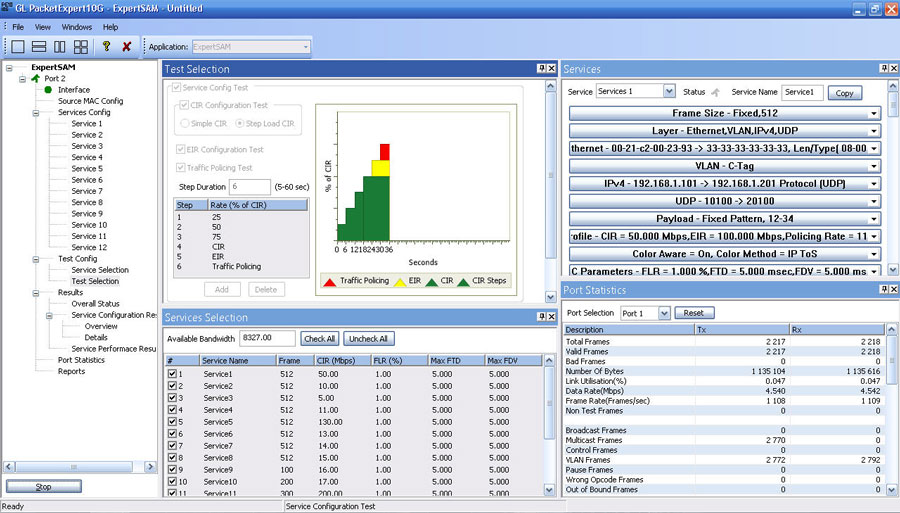Screen dimensions: 900x513
Task: Select Service 7 in the tree
Action: [87, 191]
